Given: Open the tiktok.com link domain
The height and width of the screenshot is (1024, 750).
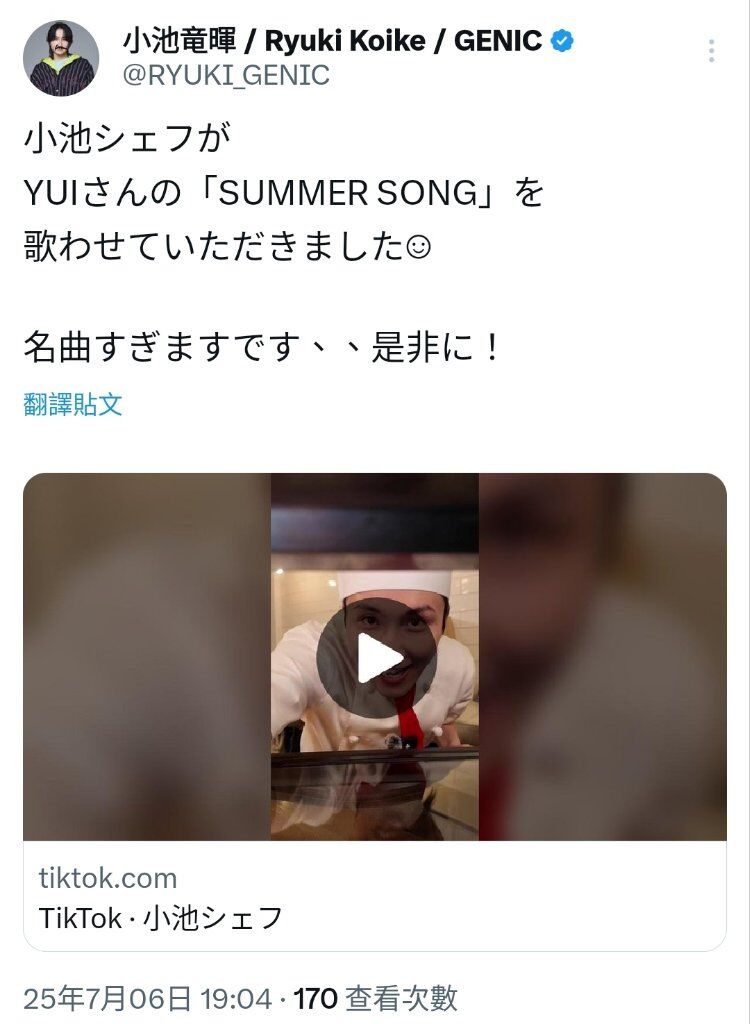Looking at the screenshot, I should [108, 878].
